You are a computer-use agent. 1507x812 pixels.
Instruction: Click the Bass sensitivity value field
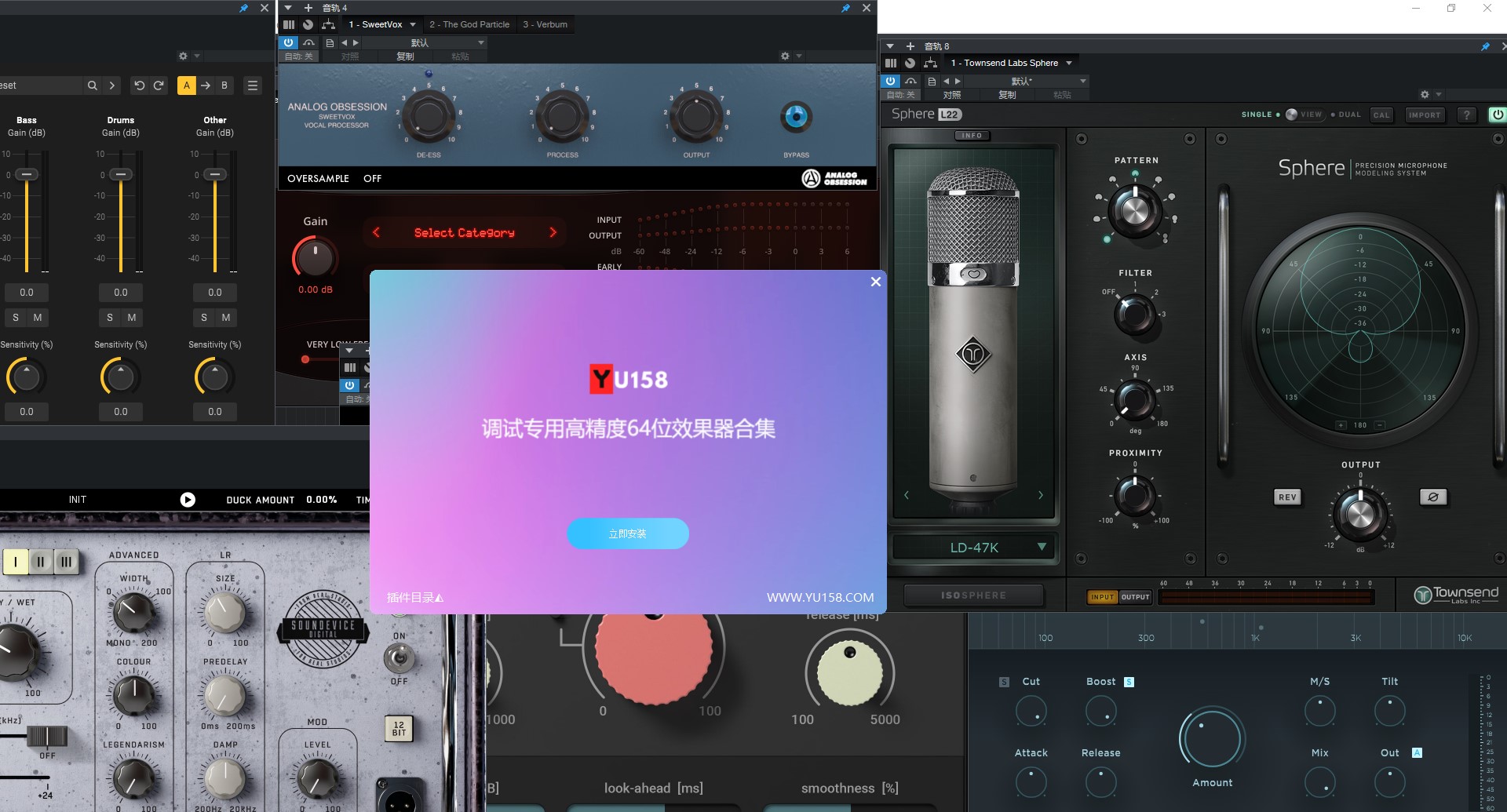click(x=27, y=412)
